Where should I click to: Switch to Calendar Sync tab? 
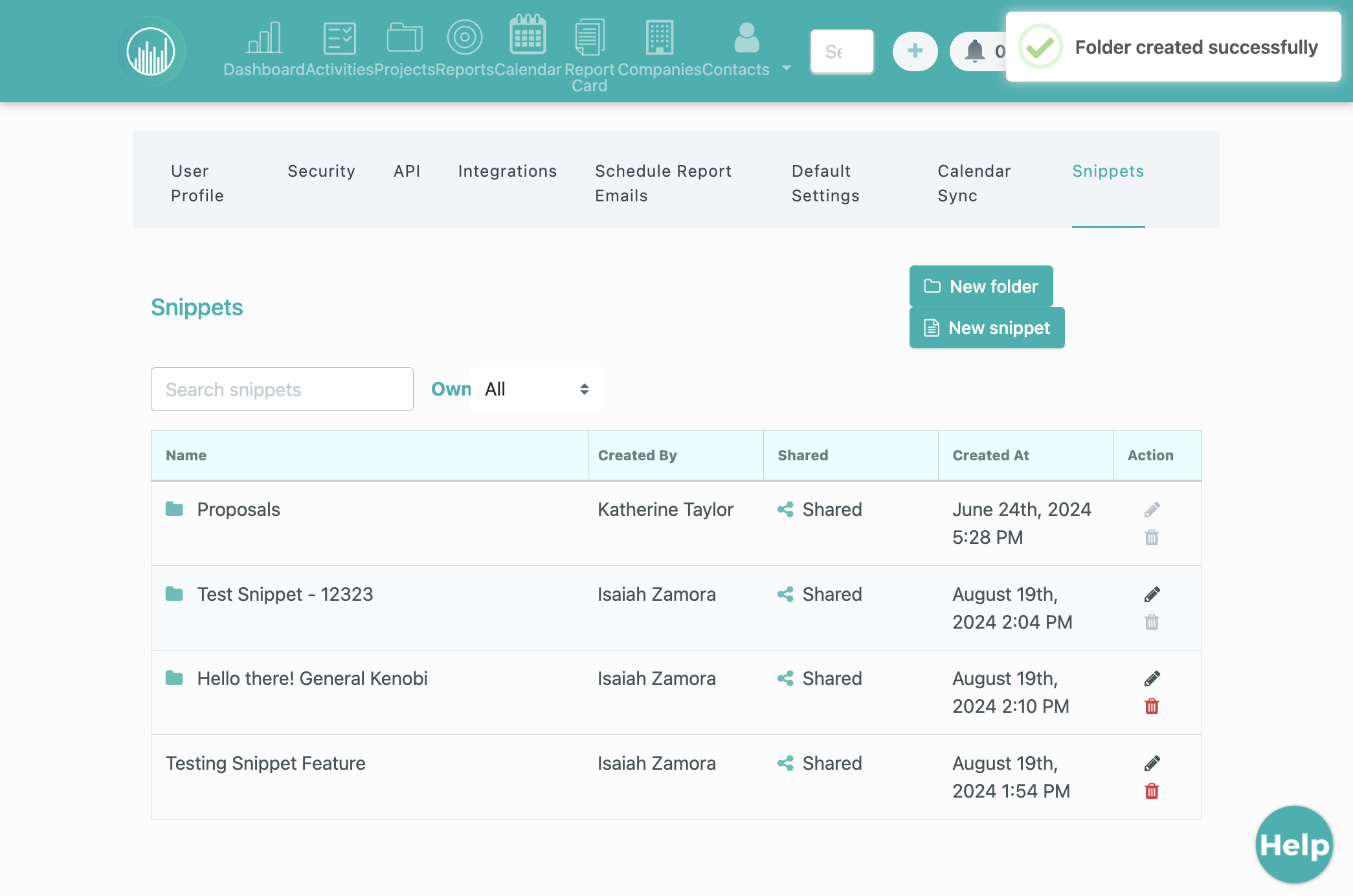974,183
